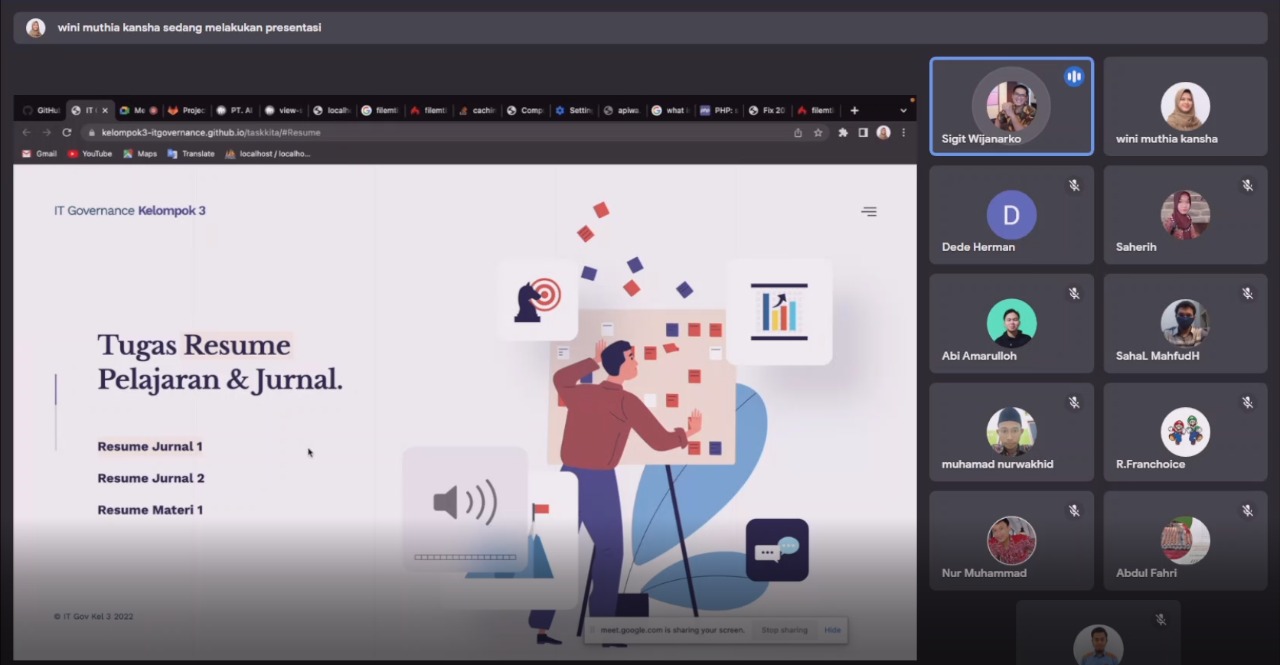Click Abi Amarulloh's muted microphone icon

click(x=1074, y=294)
